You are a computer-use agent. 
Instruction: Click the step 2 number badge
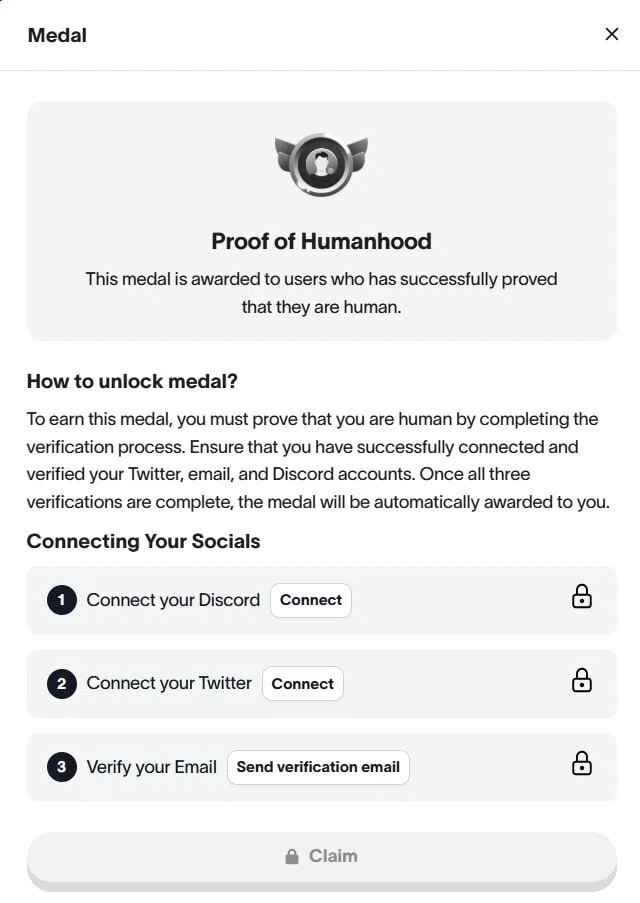62,684
